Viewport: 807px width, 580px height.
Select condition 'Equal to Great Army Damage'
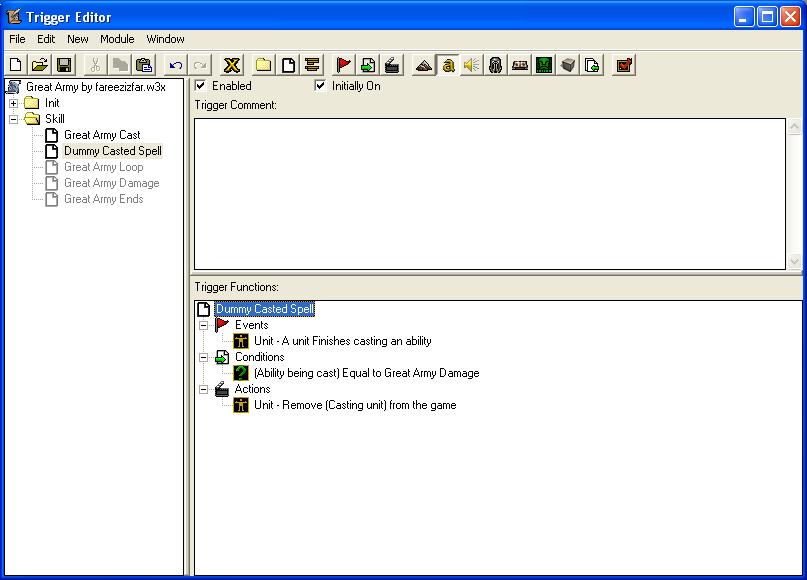click(x=366, y=373)
